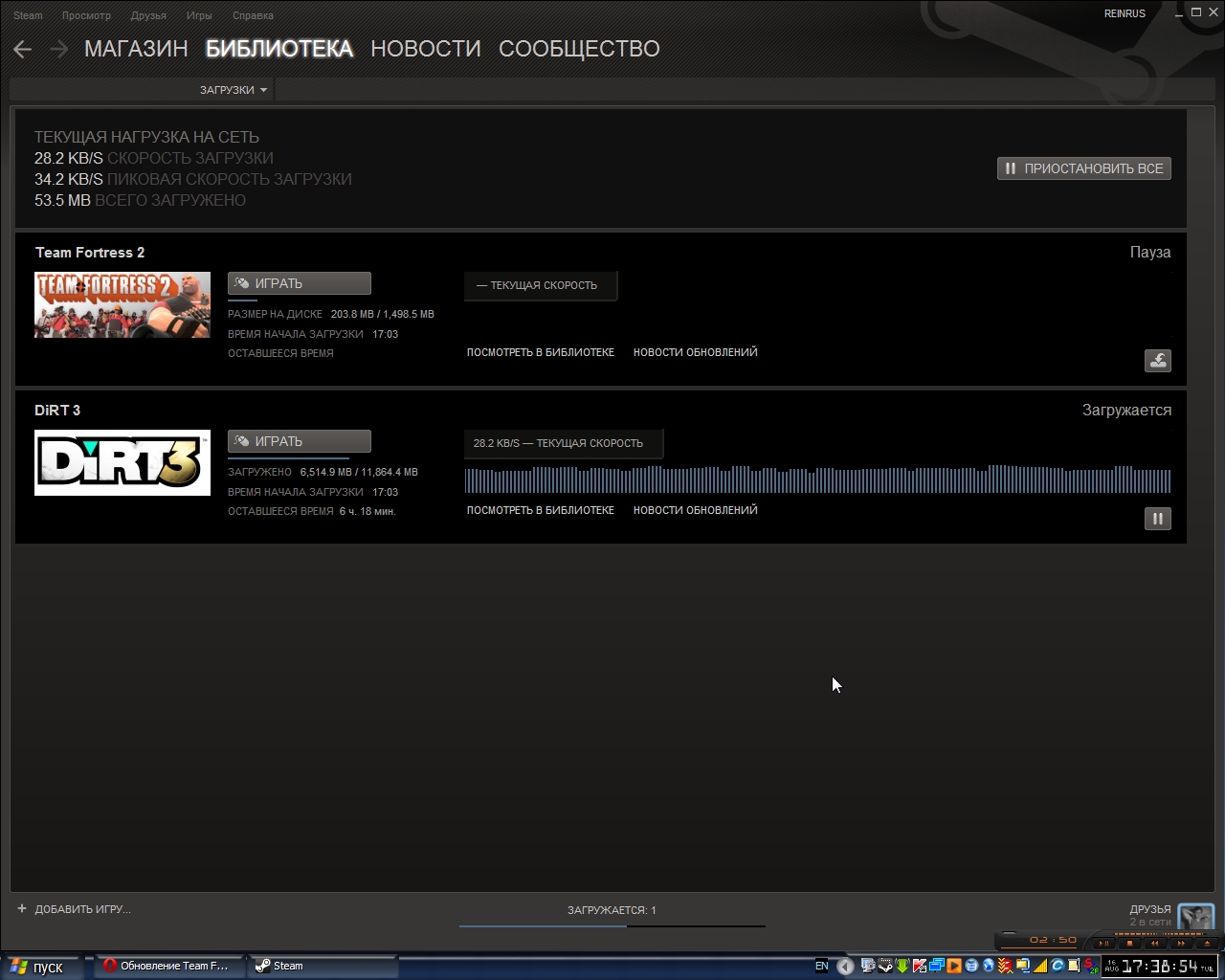Click the DiRT 3 title

click(57, 411)
